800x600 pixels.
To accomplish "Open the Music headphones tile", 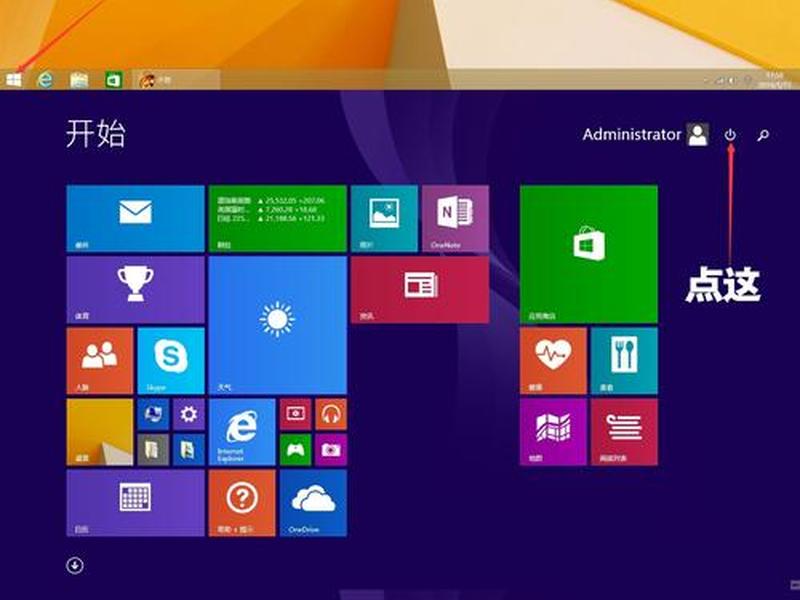I will pyautogui.click(x=331, y=414).
